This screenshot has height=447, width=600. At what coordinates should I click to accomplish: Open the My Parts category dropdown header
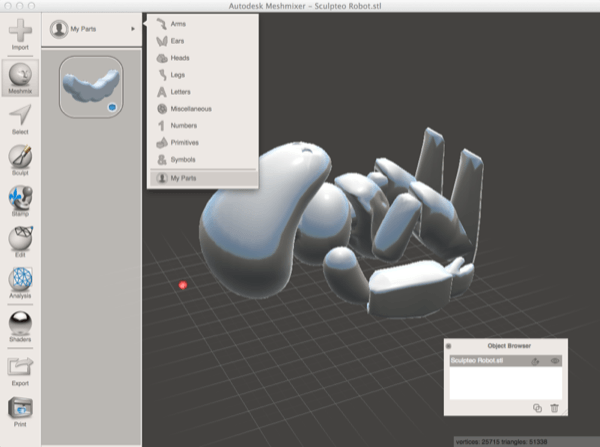[92, 29]
